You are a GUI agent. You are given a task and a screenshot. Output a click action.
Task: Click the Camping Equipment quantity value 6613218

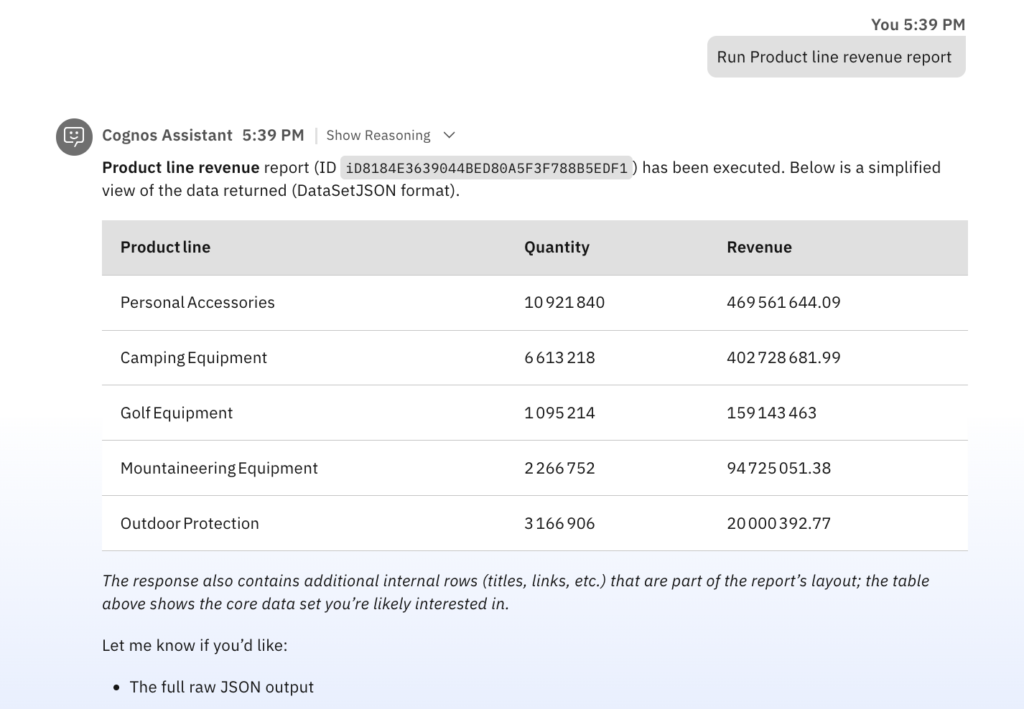click(559, 357)
